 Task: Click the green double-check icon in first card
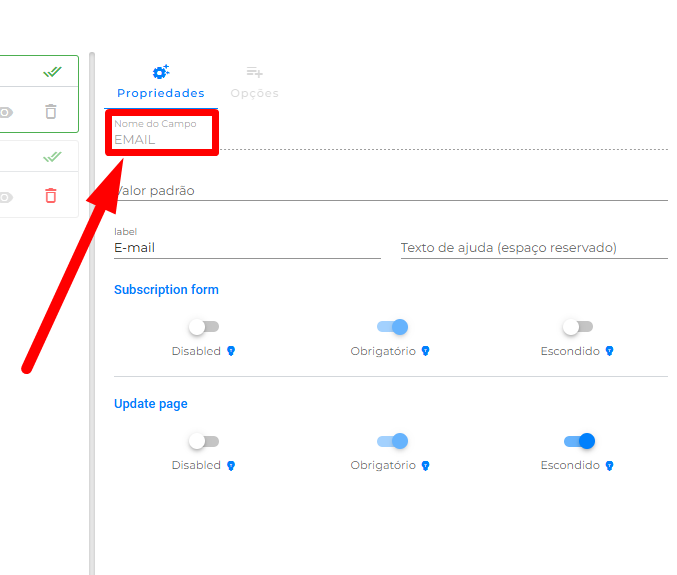53,72
